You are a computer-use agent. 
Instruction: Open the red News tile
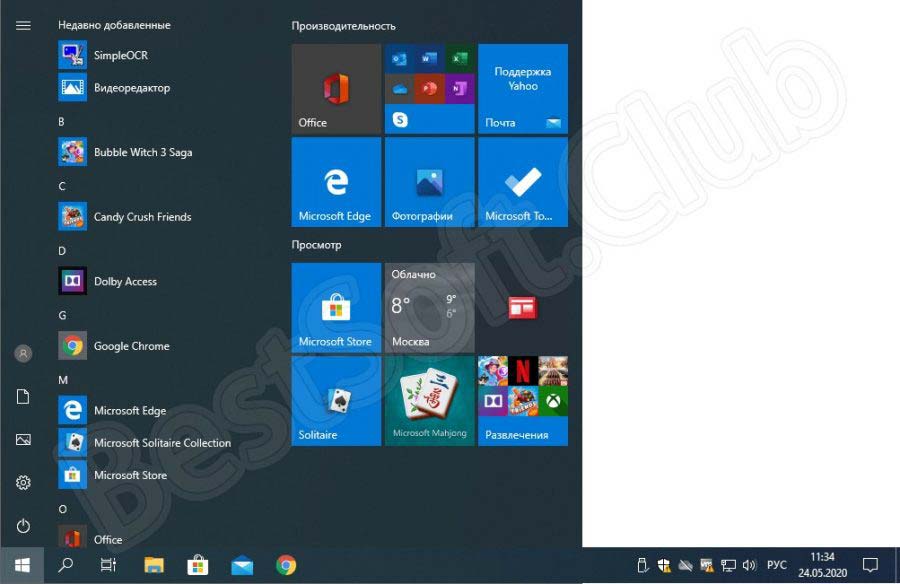point(523,307)
